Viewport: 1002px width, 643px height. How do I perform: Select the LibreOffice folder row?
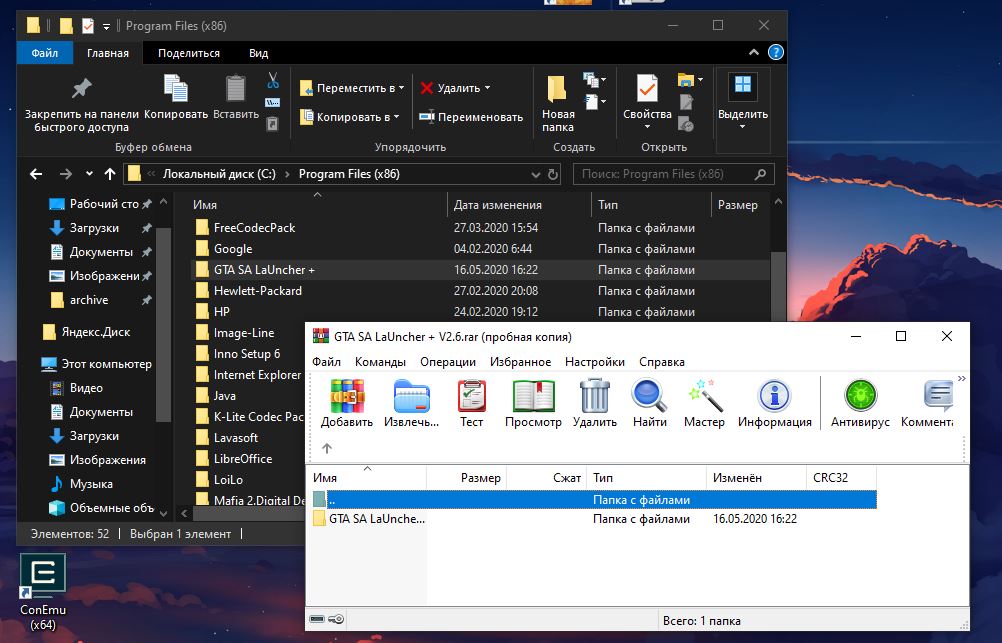(x=249, y=459)
